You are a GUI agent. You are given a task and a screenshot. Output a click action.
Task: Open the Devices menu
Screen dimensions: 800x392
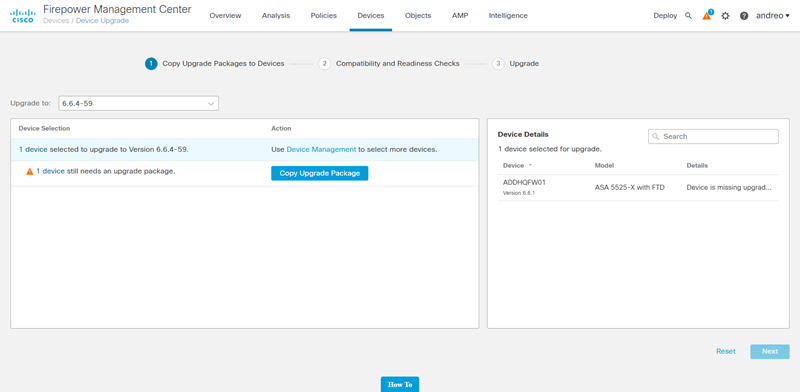[371, 16]
